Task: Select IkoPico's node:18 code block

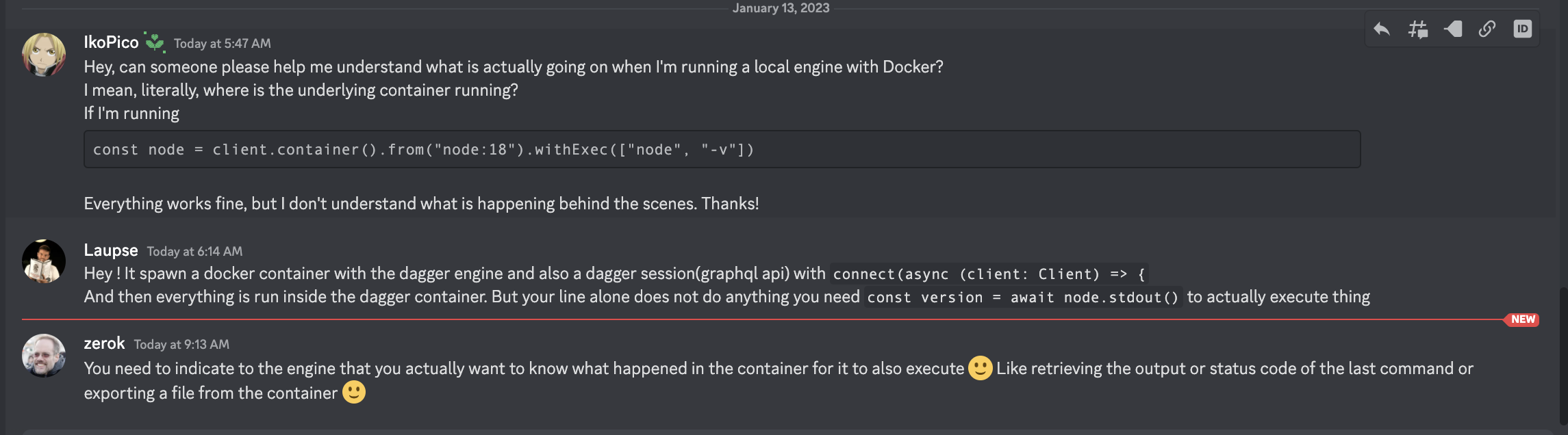Action: point(425,149)
